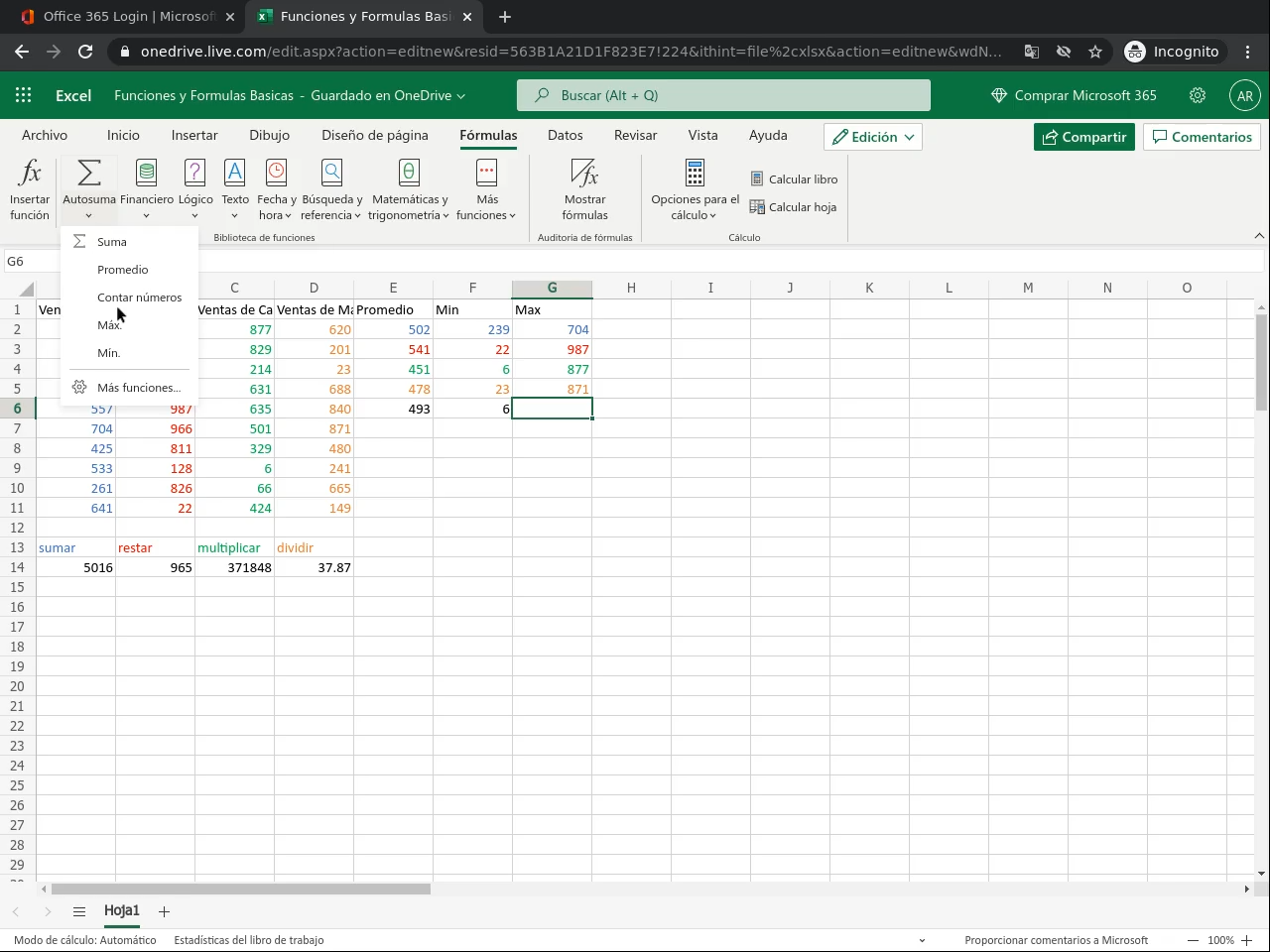Viewport: 1270px width, 952px height.
Task: Open the Texto functions icon
Action: (x=235, y=174)
